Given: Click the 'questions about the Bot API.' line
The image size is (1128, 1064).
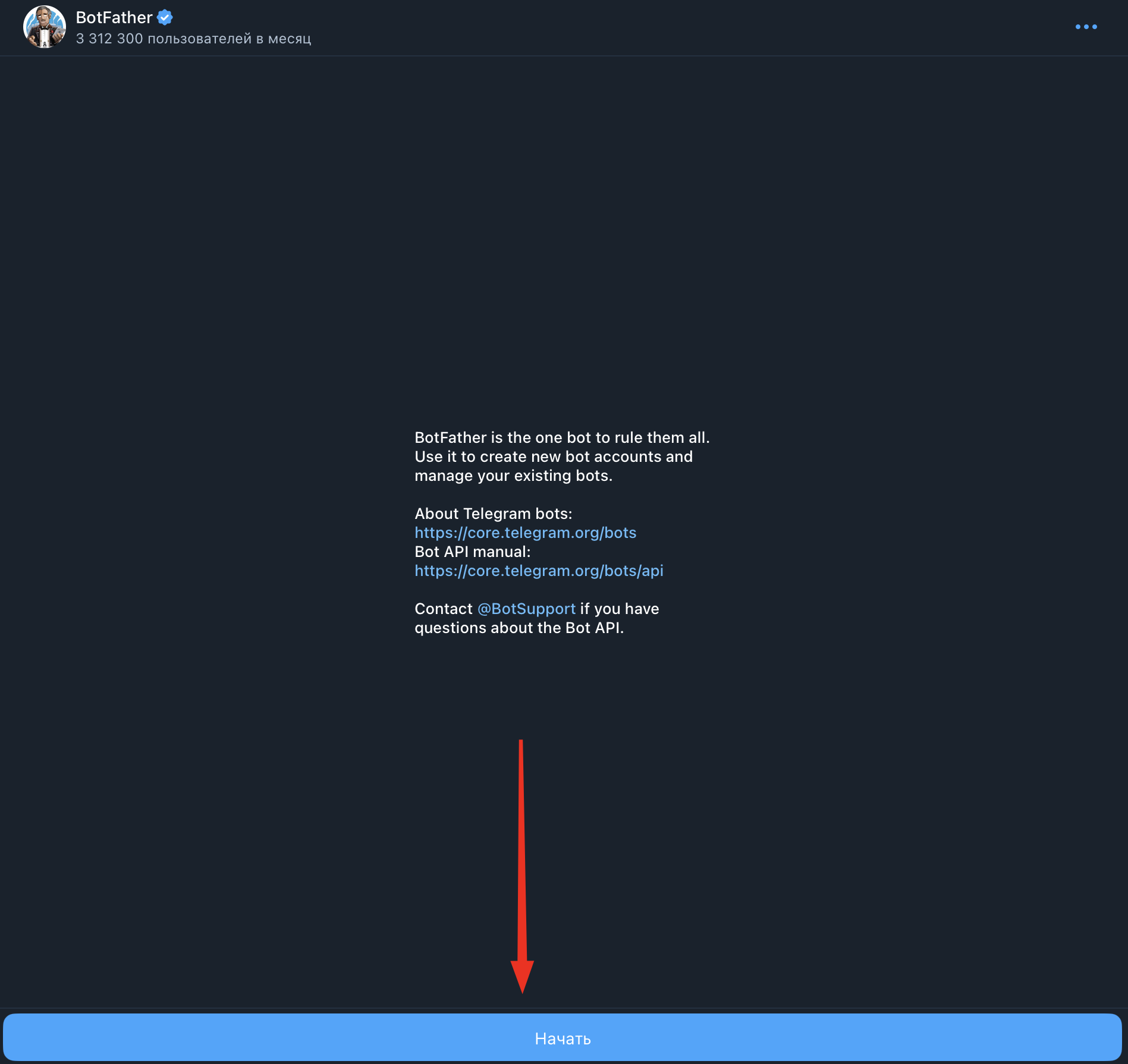Looking at the screenshot, I should [x=519, y=628].
